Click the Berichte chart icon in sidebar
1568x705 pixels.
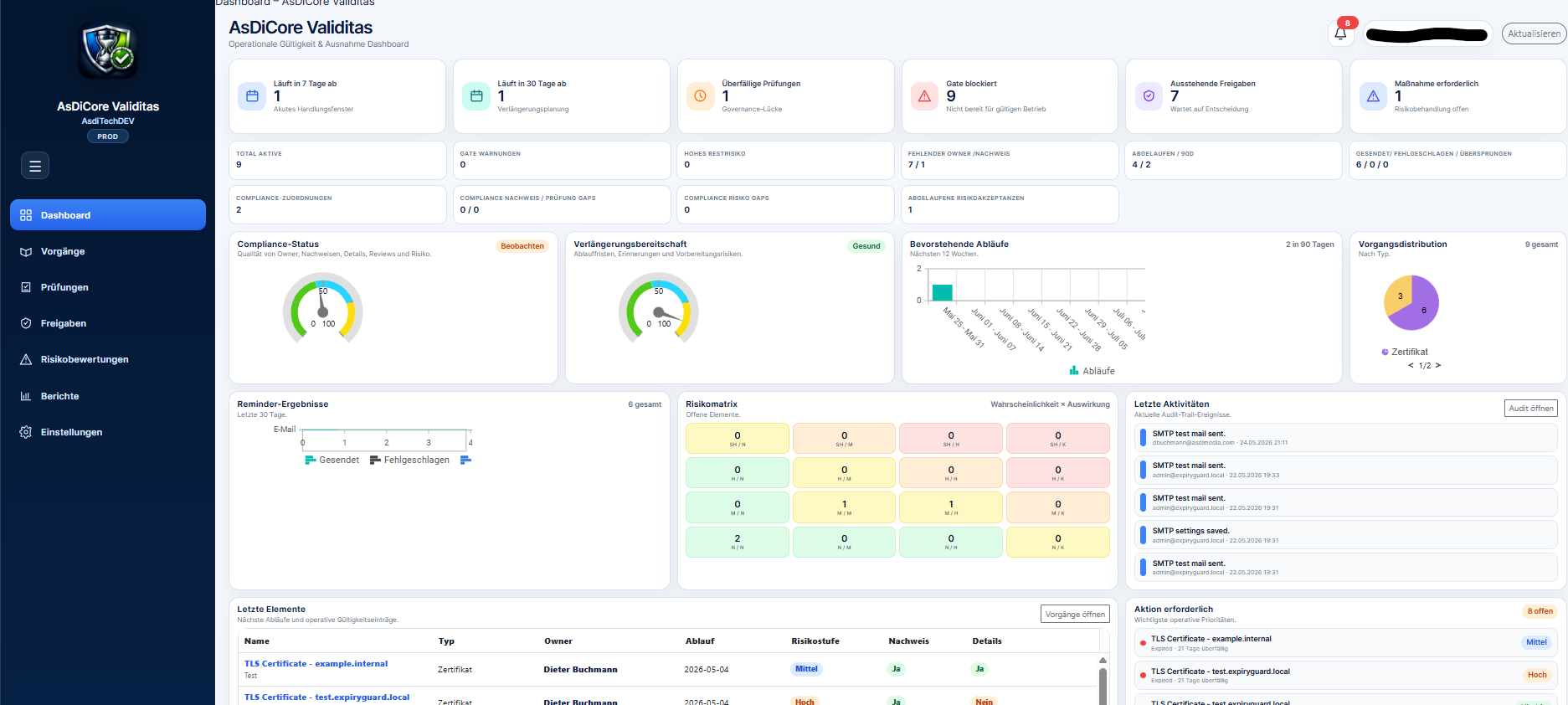pos(26,396)
